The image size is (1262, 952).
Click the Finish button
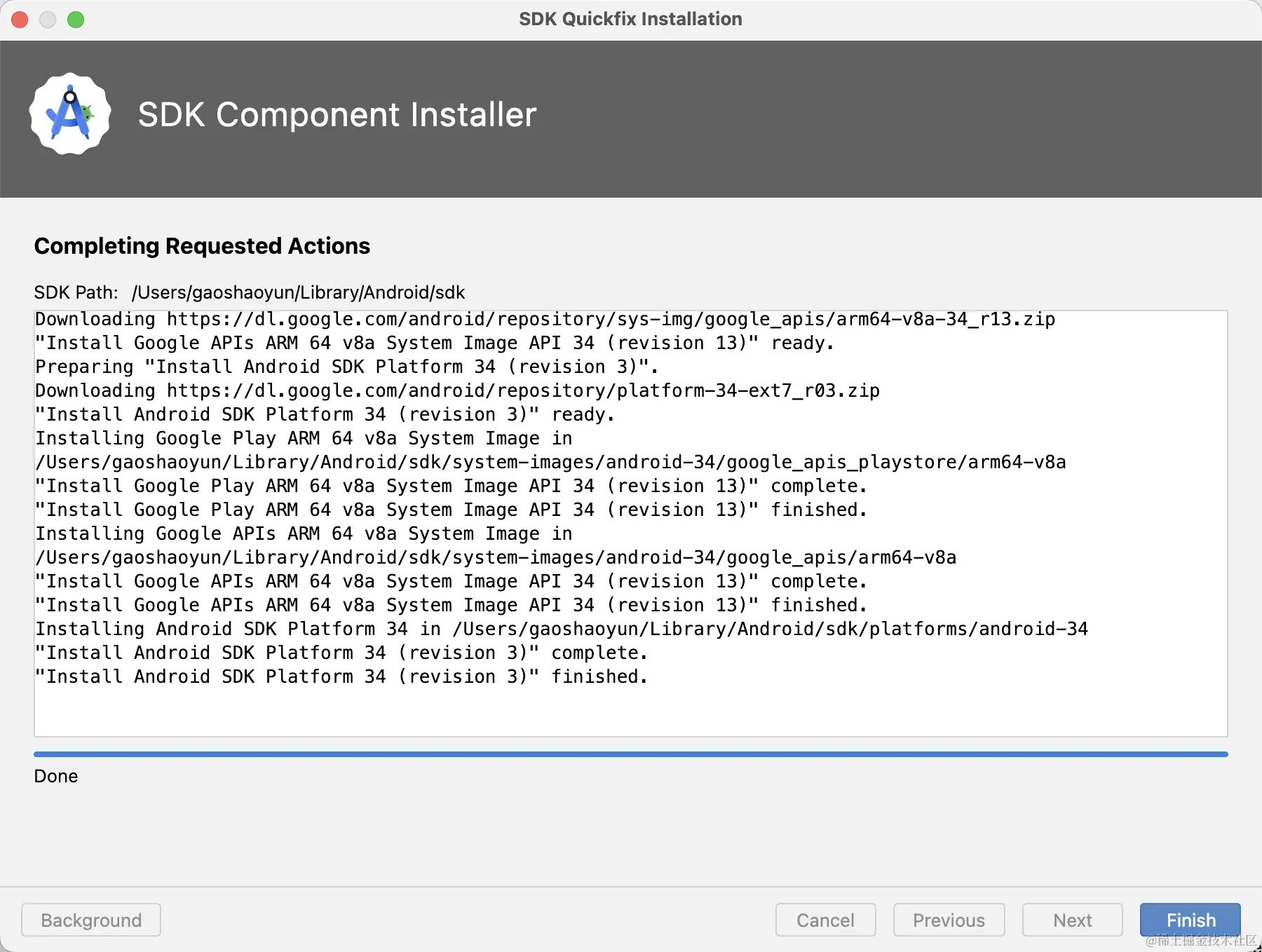click(x=1190, y=920)
